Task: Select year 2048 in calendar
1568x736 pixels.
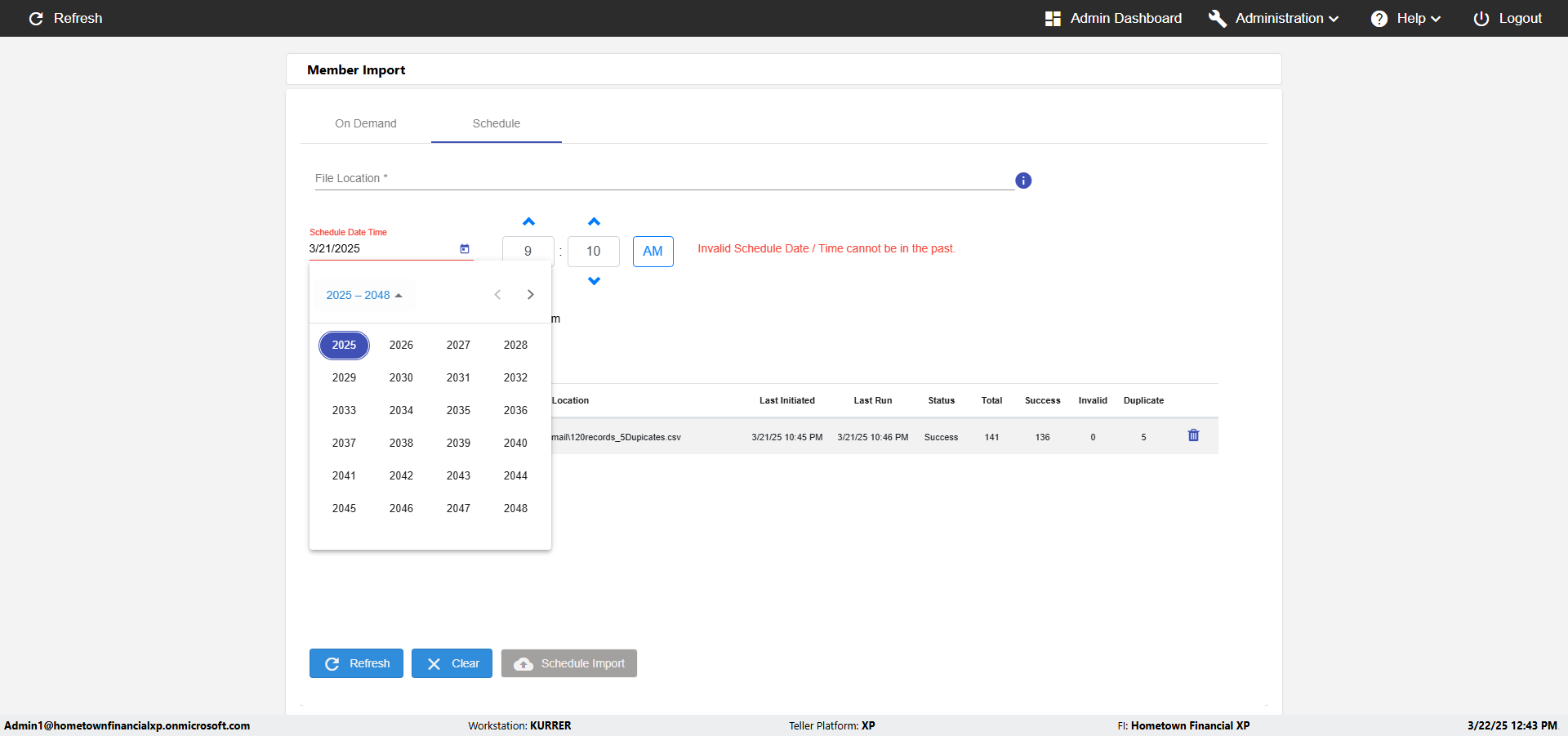Action: pos(515,508)
